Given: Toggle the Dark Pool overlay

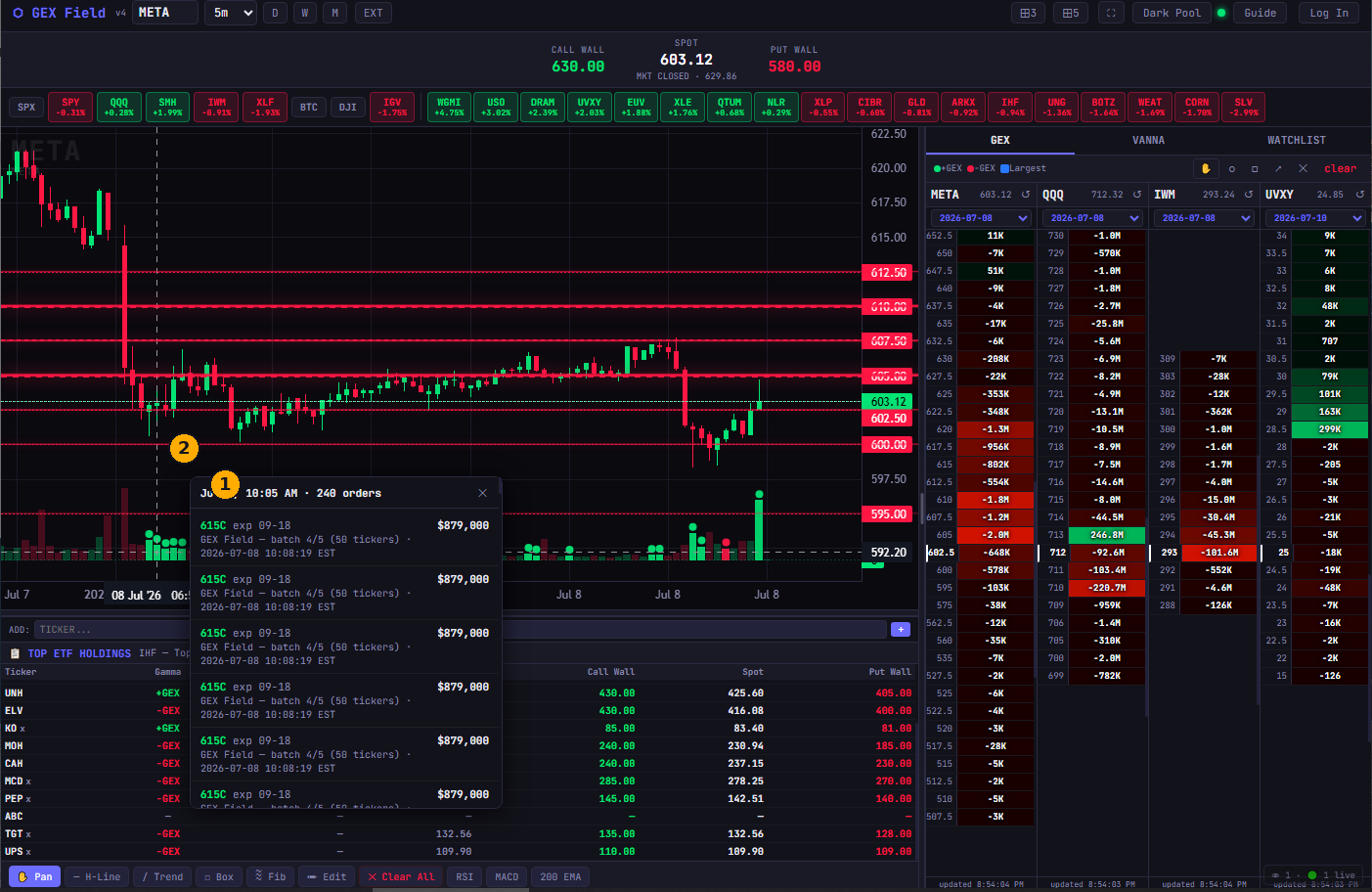Looking at the screenshot, I should pyautogui.click(x=1172, y=13).
